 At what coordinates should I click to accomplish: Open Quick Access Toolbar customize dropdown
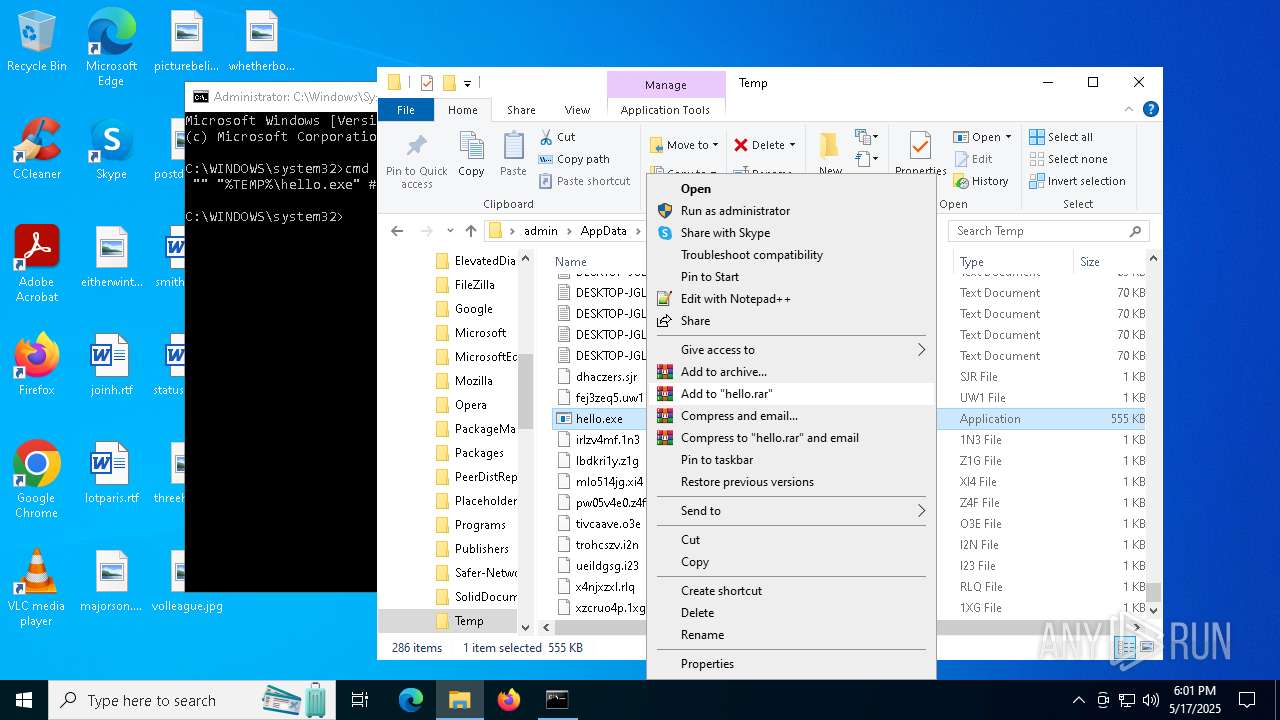(x=467, y=83)
